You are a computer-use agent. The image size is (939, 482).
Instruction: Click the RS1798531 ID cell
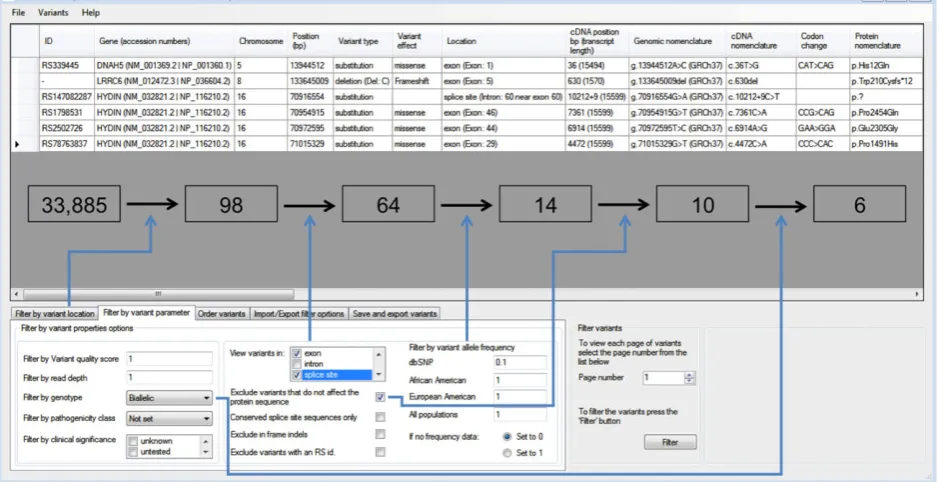click(66, 113)
